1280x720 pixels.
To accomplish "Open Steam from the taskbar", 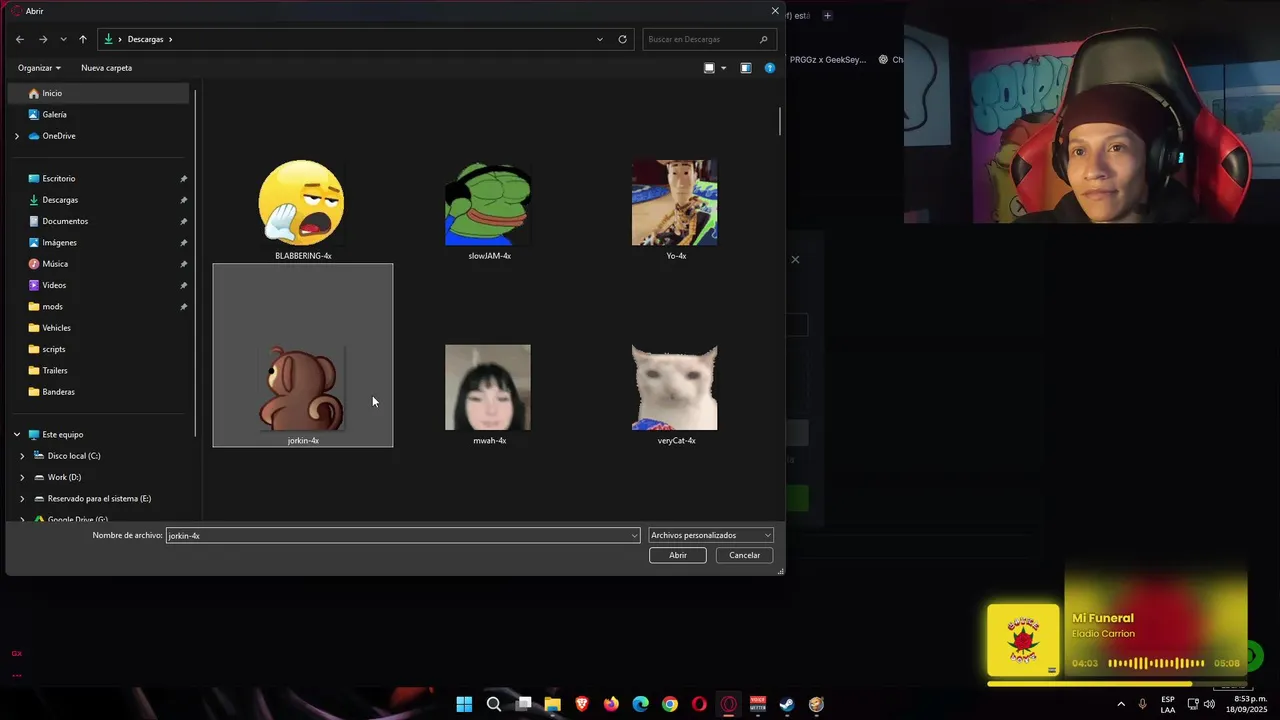I will tap(787, 704).
